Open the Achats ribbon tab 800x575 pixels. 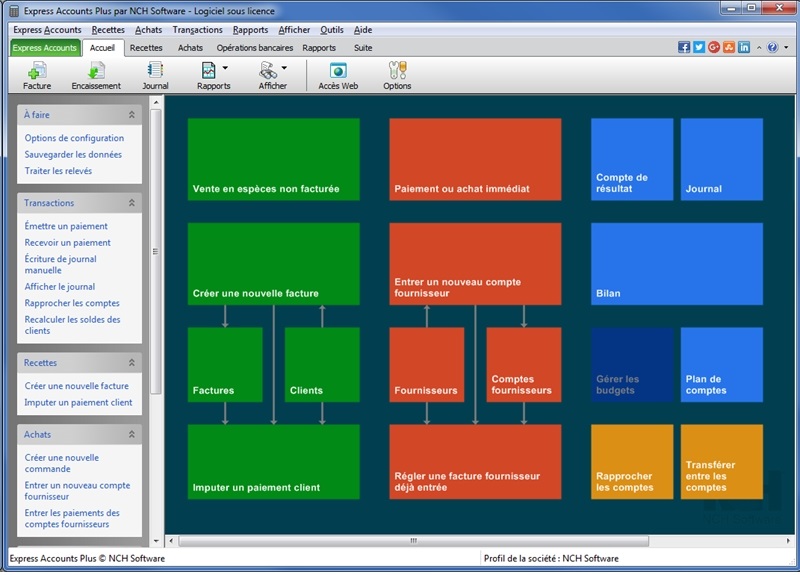point(190,48)
